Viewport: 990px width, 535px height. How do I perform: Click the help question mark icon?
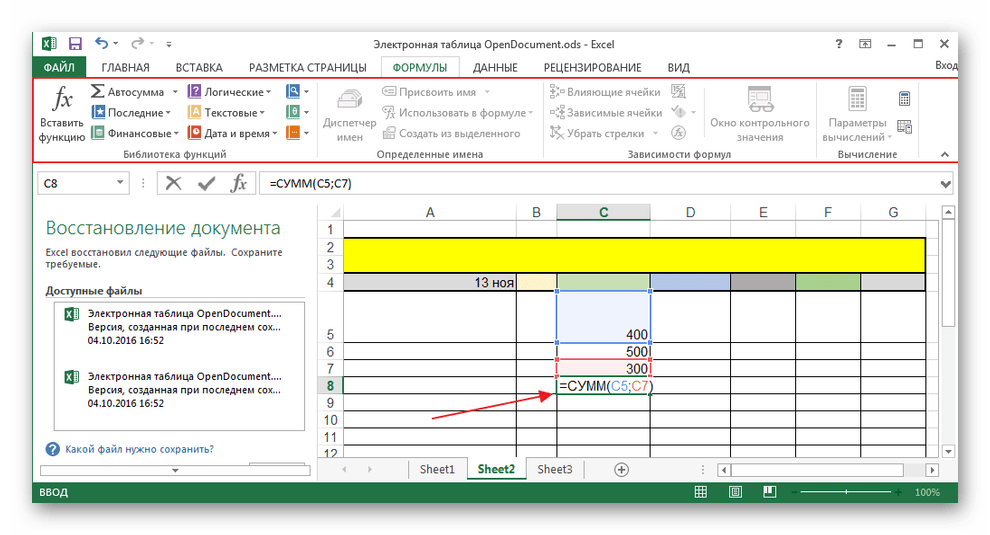pyautogui.click(x=838, y=44)
